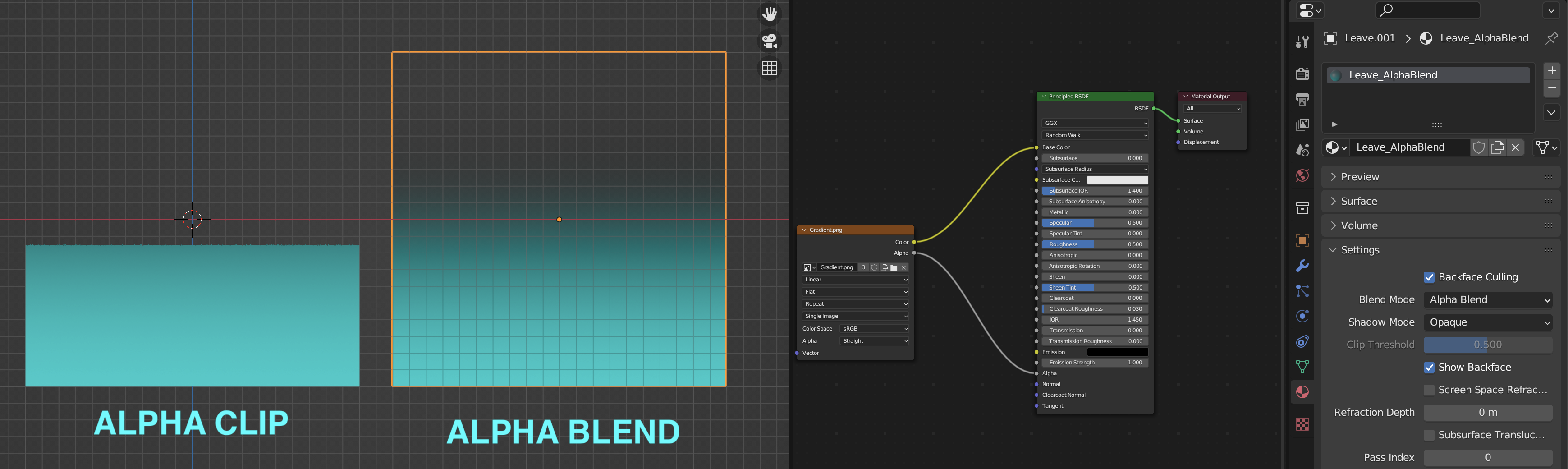Enable Screen Space Refraction checkbox
This screenshot has width=1568, height=469.
(x=1429, y=390)
